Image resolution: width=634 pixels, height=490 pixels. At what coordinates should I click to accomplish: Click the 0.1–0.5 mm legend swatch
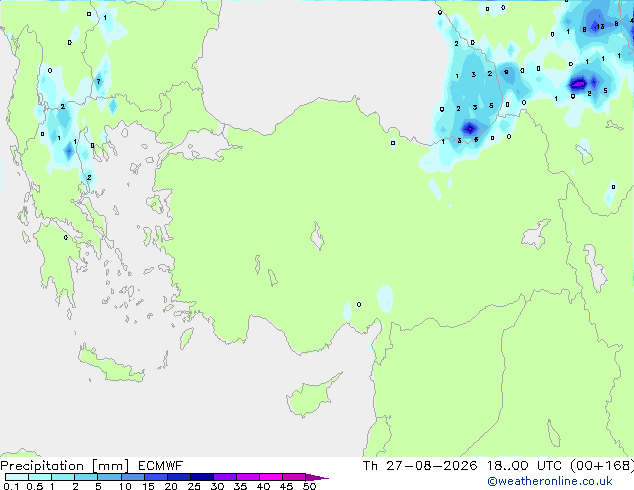17,477
